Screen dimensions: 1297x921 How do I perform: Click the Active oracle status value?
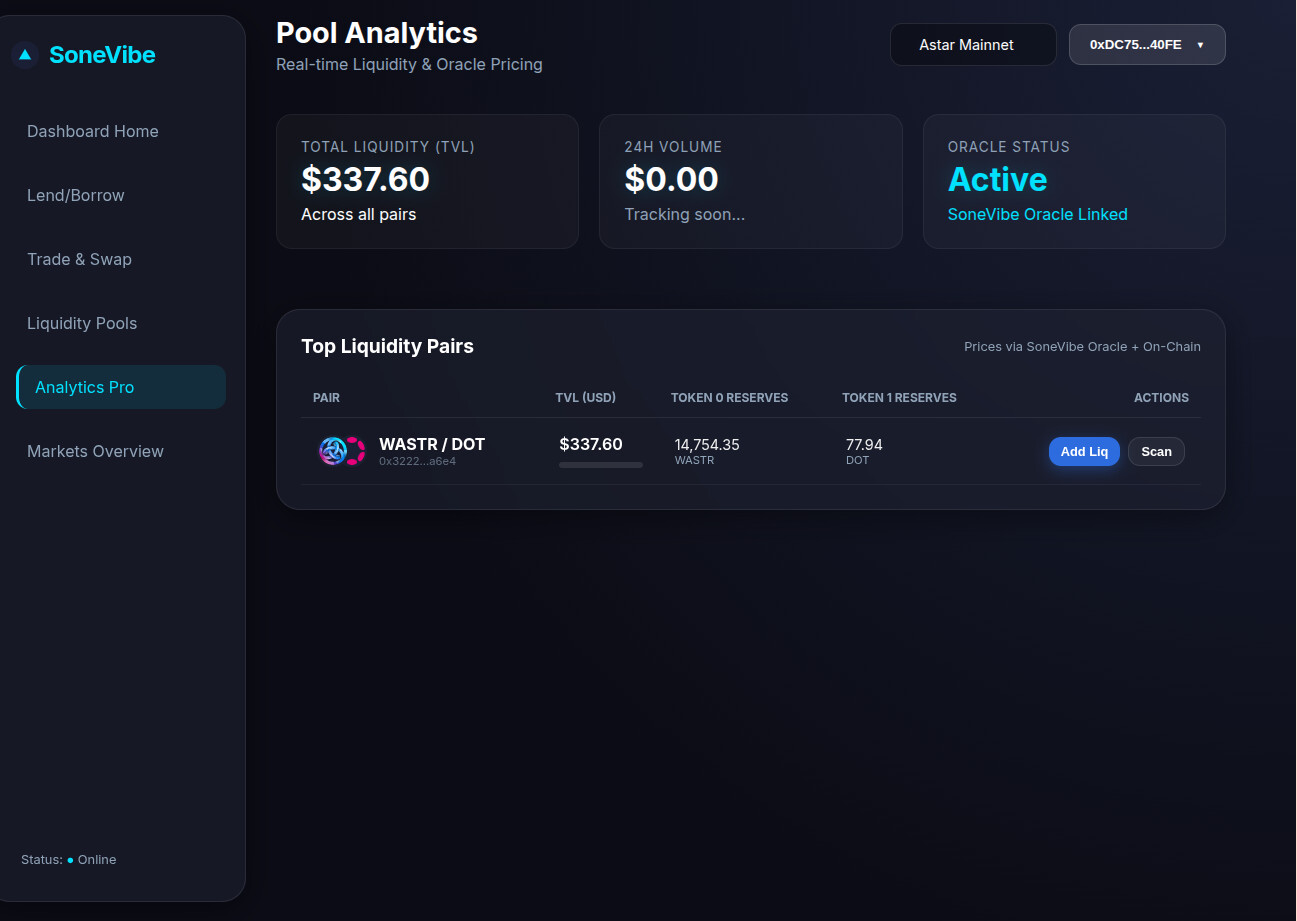[x=998, y=179]
